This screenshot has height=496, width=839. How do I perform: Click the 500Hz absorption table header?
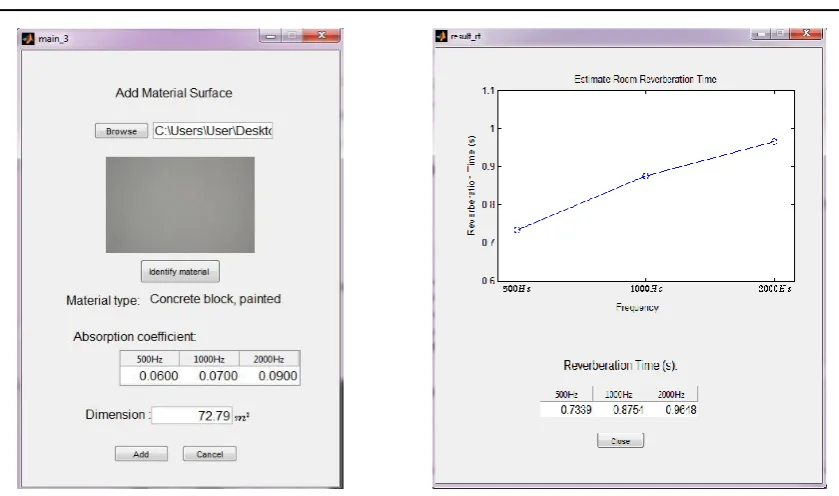tap(150, 359)
